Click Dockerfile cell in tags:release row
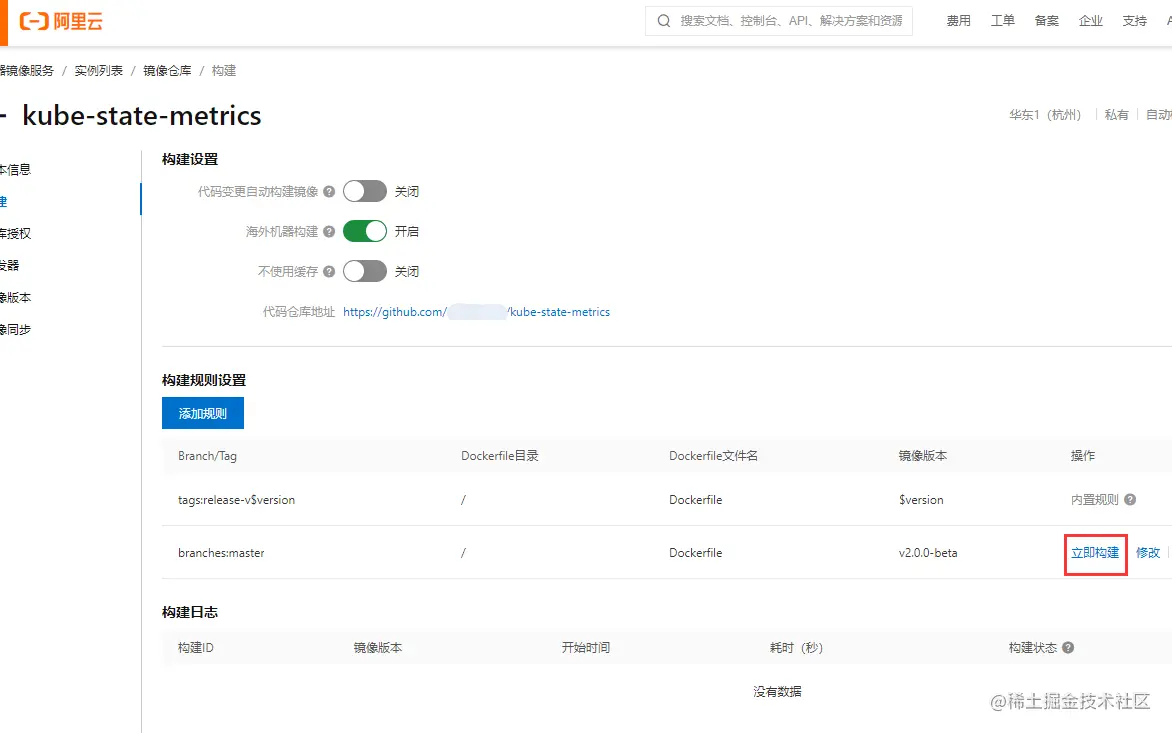The image size is (1172, 733). click(695, 500)
